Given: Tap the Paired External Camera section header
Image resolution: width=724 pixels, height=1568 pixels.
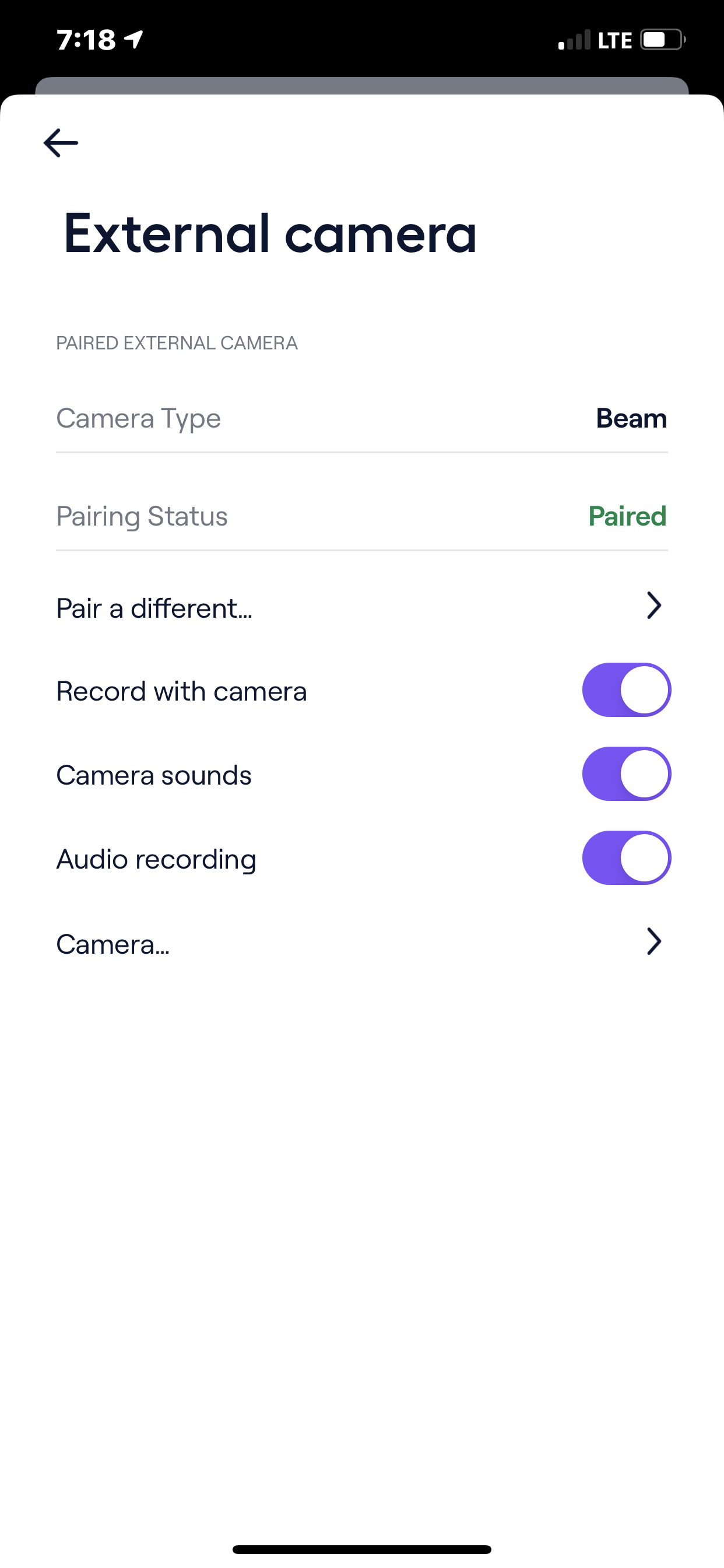Looking at the screenshot, I should pyautogui.click(x=177, y=344).
